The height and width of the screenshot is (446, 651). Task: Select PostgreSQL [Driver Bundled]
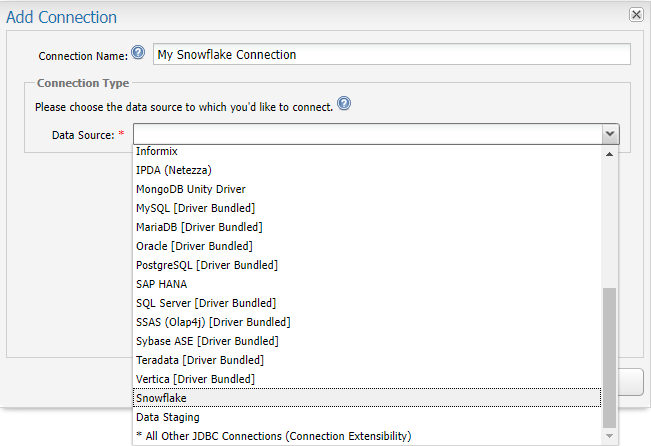pos(367,265)
